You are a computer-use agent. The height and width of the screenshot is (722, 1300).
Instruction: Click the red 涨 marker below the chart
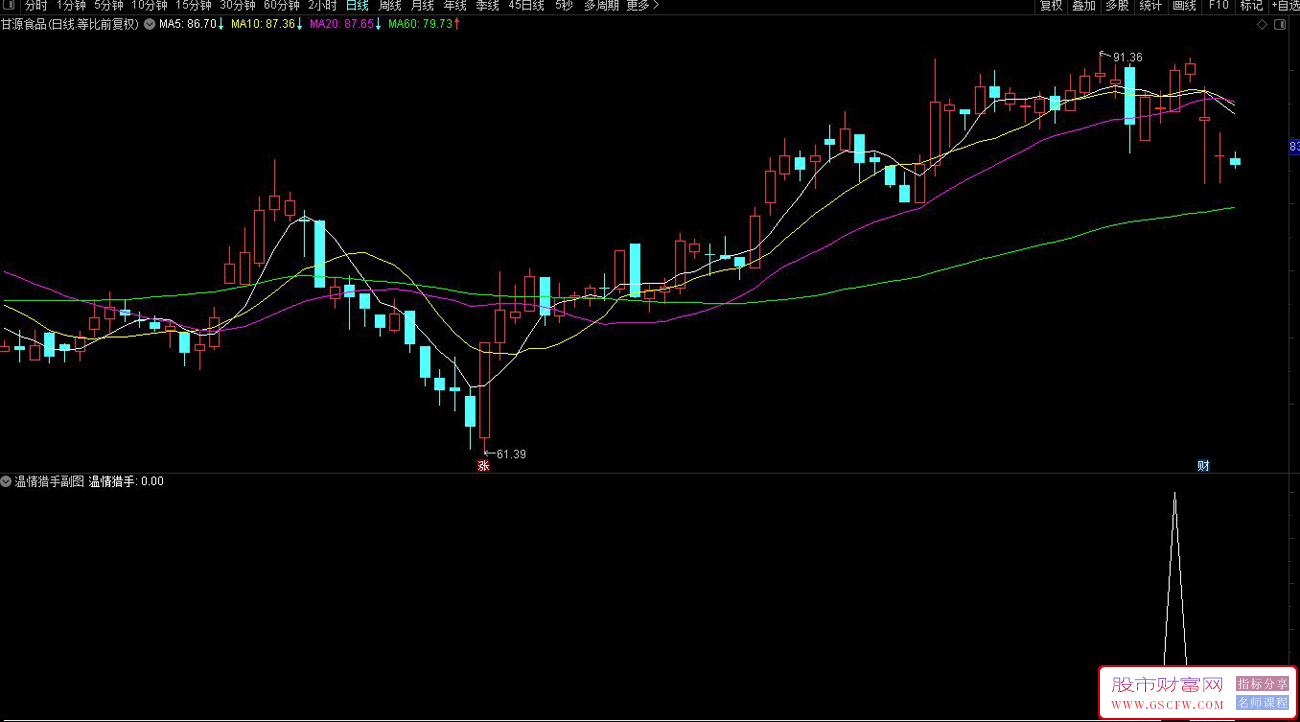click(x=483, y=465)
